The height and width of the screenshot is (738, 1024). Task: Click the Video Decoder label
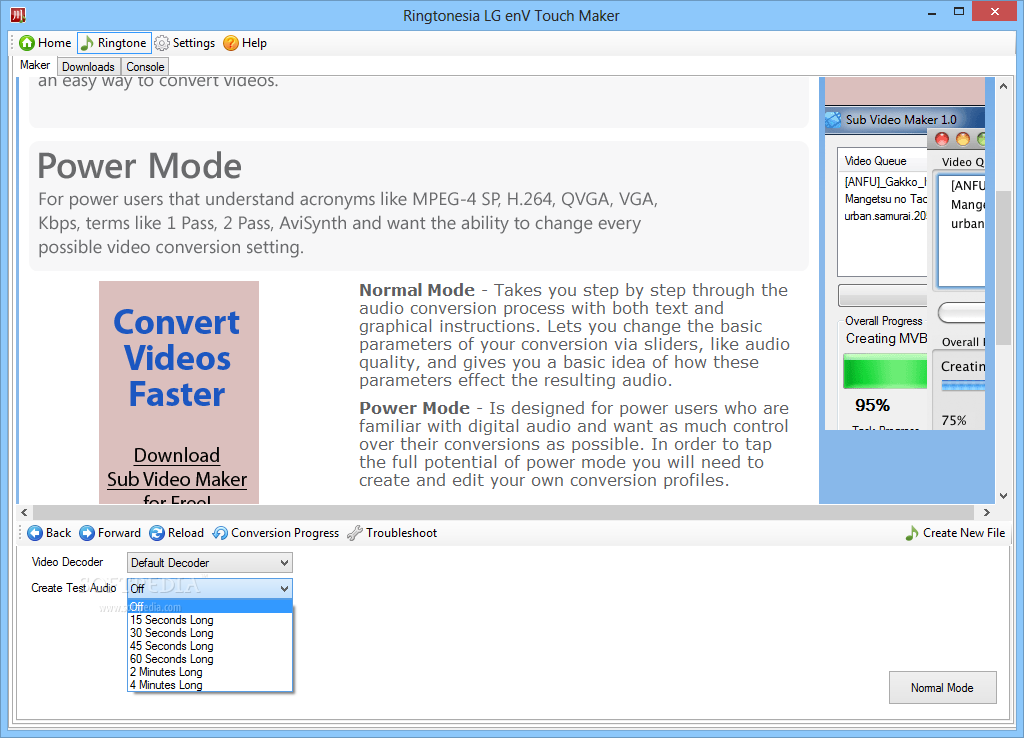pos(67,562)
